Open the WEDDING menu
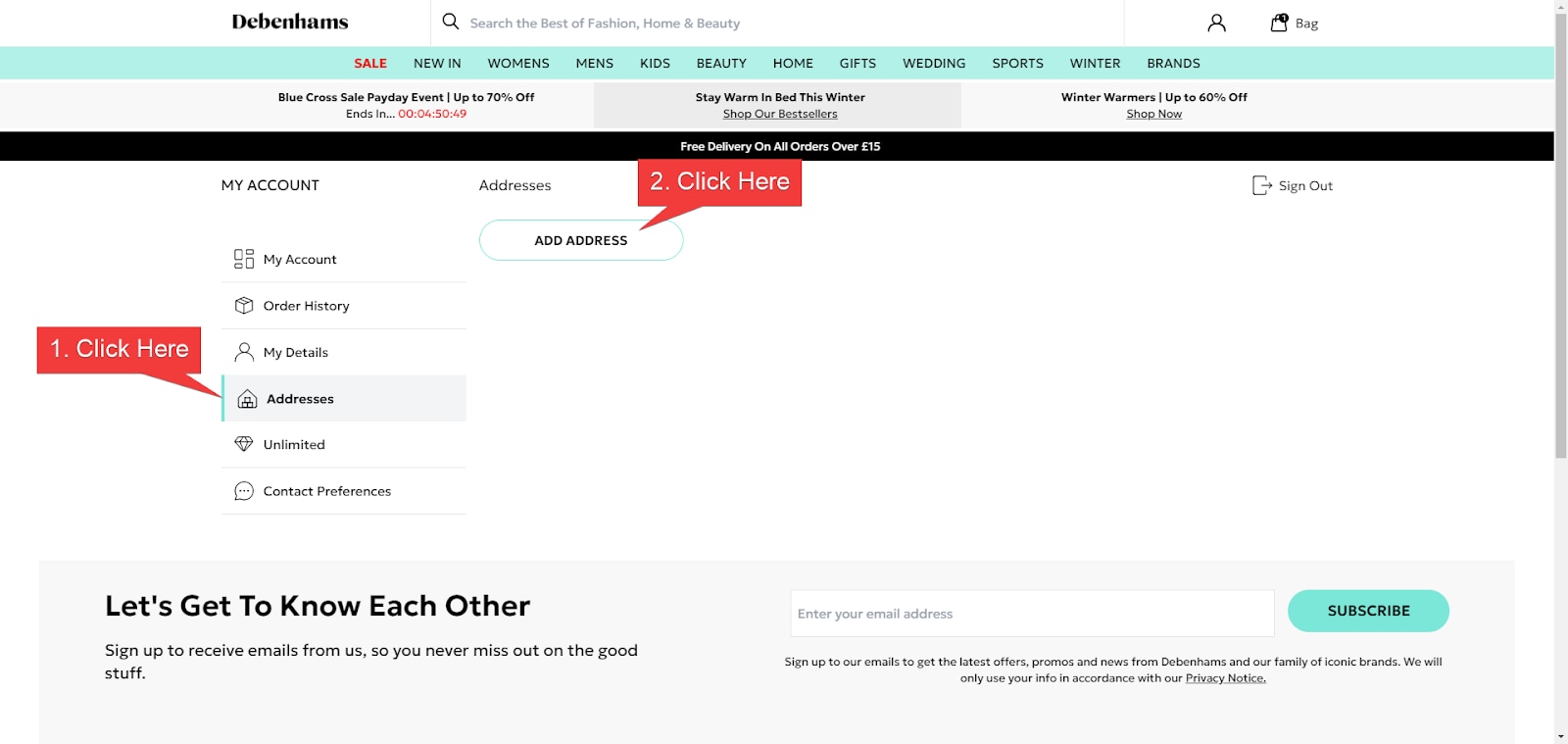Screen dimensions: 1568x744 [934, 63]
